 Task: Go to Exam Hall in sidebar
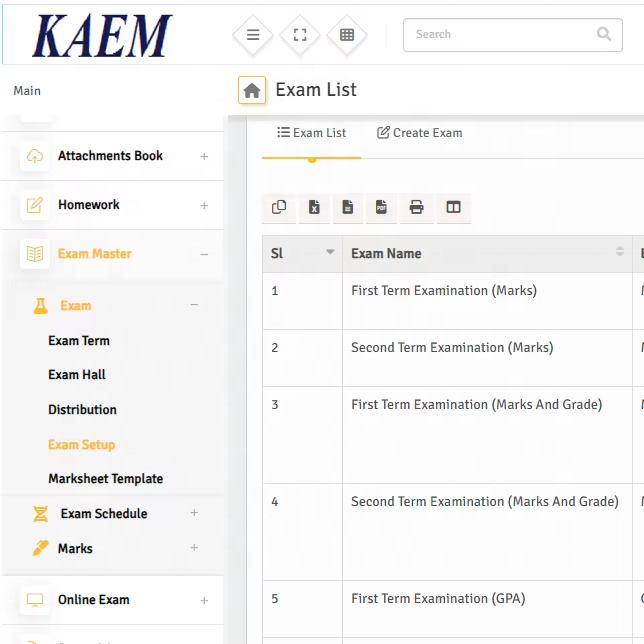point(77,375)
